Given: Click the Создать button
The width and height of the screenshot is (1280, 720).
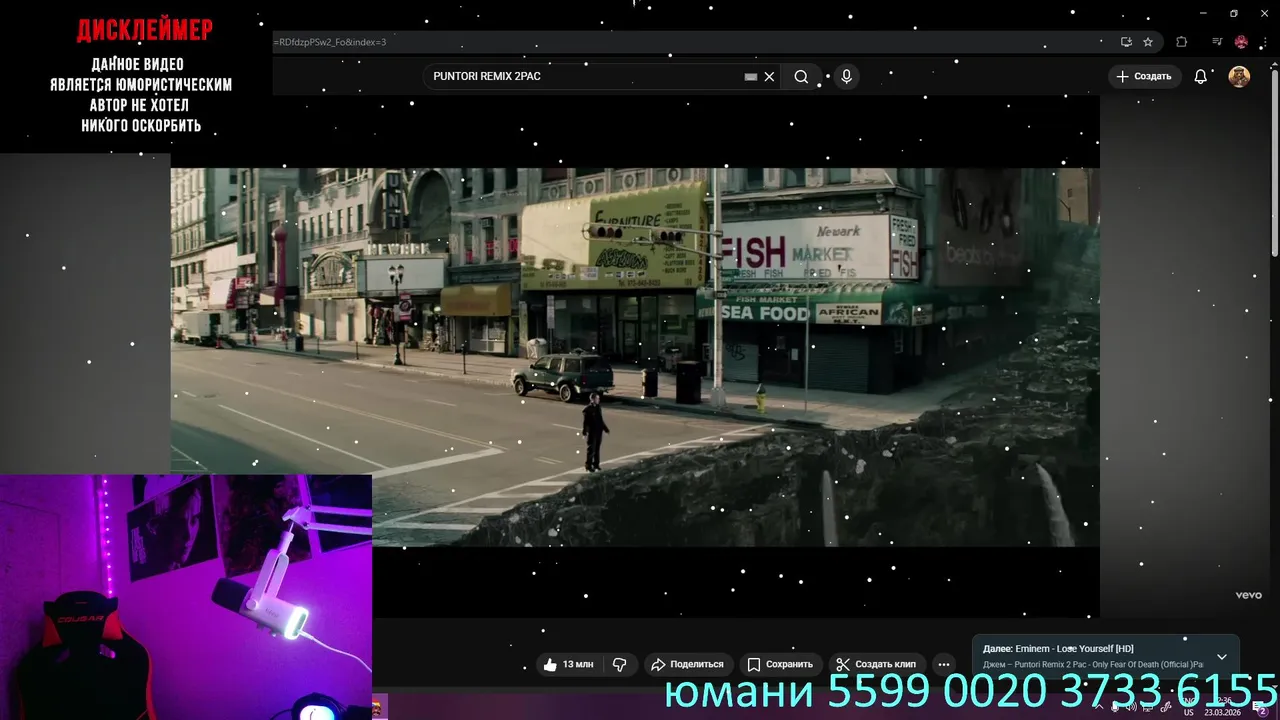Looking at the screenshot, I should coord(1144,76).
